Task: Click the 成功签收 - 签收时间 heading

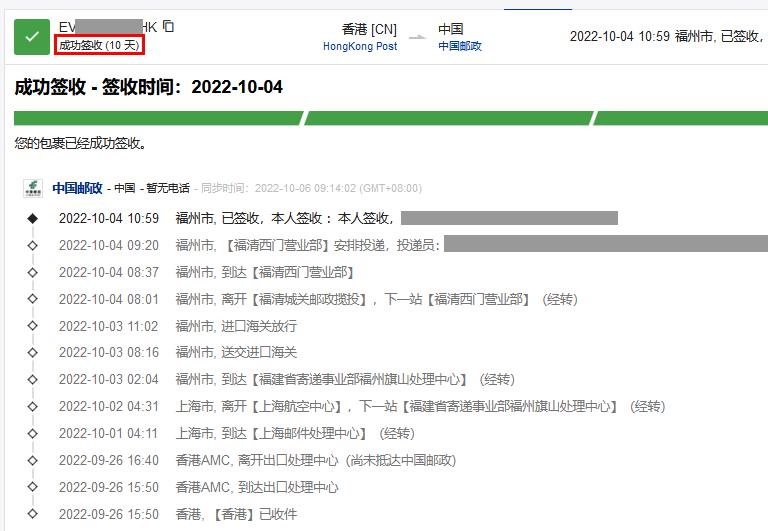Action: (x=148, y=88)
